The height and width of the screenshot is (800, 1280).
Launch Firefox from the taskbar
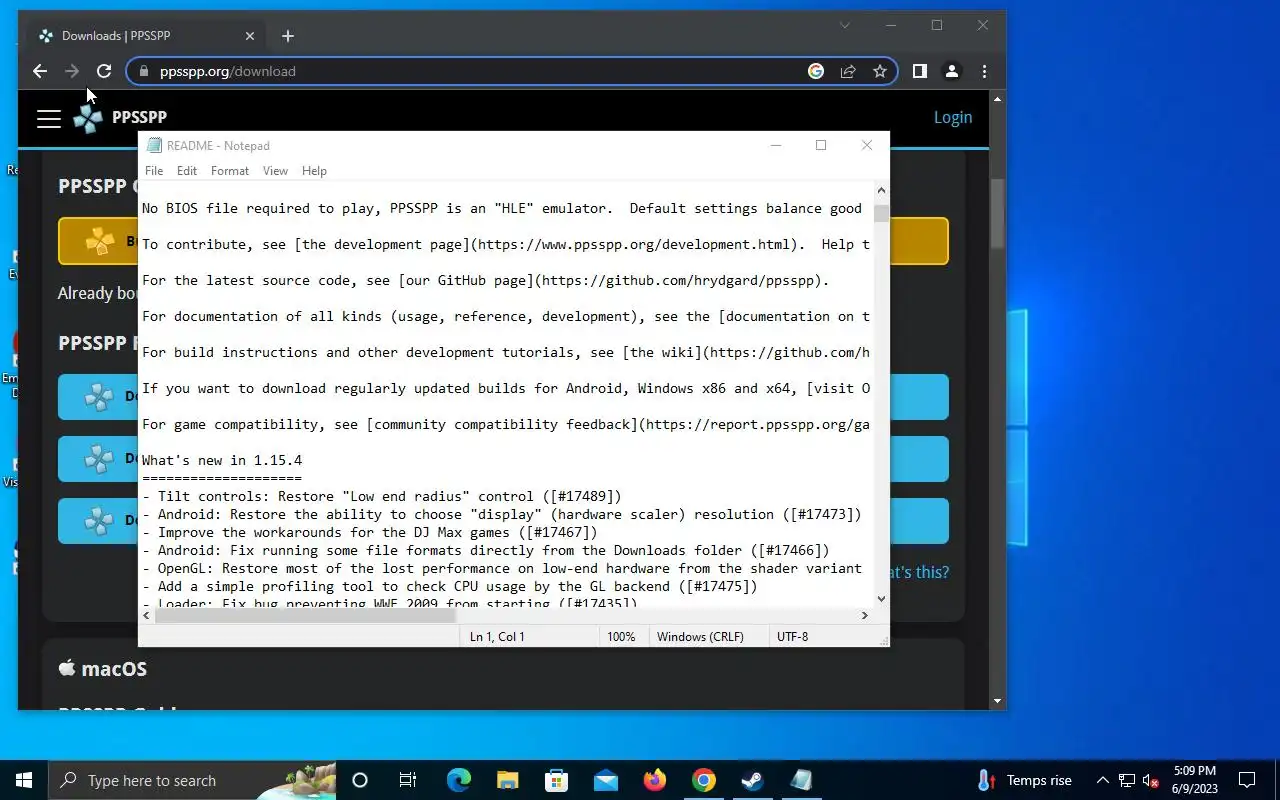654,780
